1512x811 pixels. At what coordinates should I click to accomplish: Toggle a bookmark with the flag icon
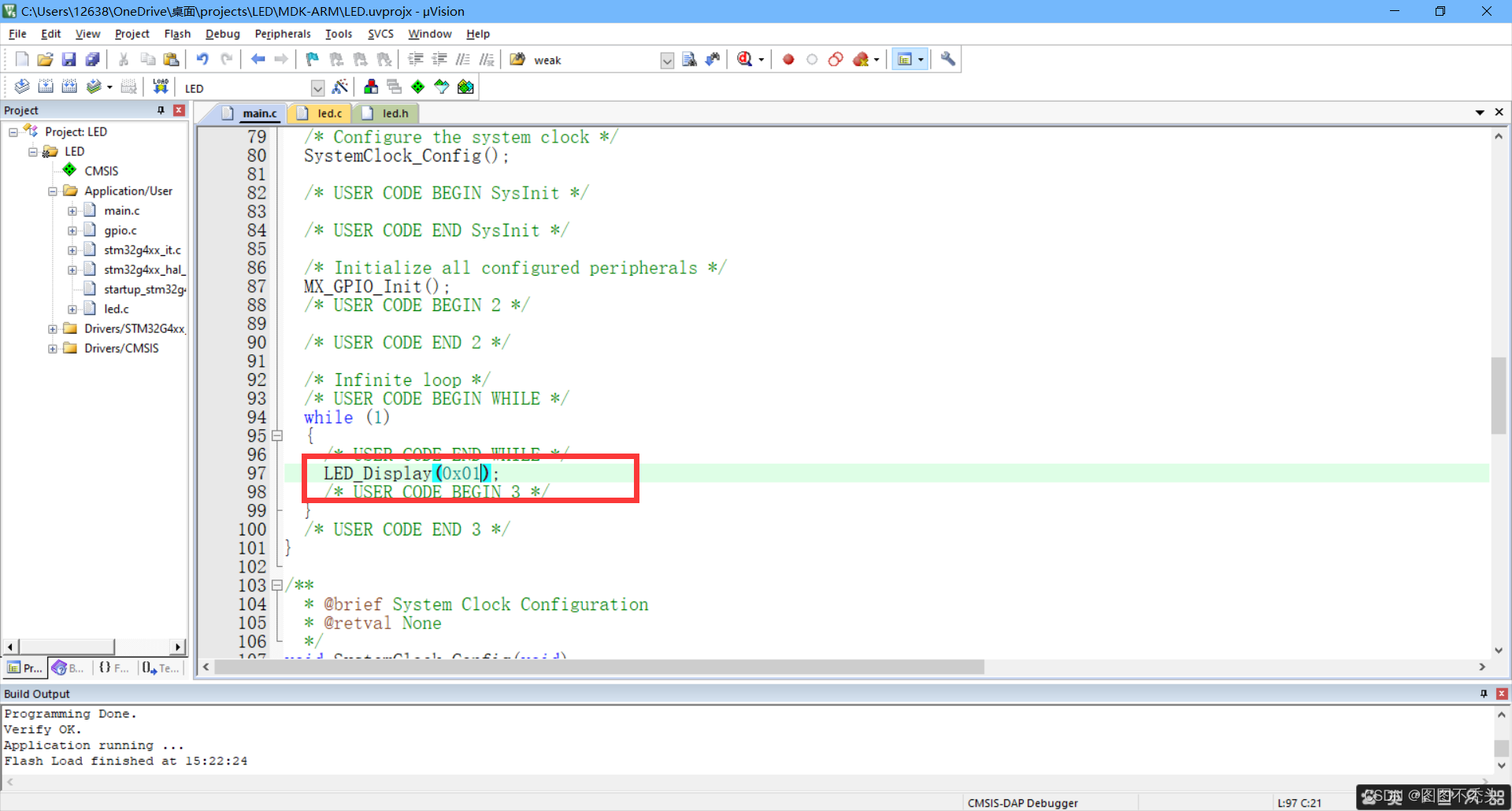[x=311, y=59]
